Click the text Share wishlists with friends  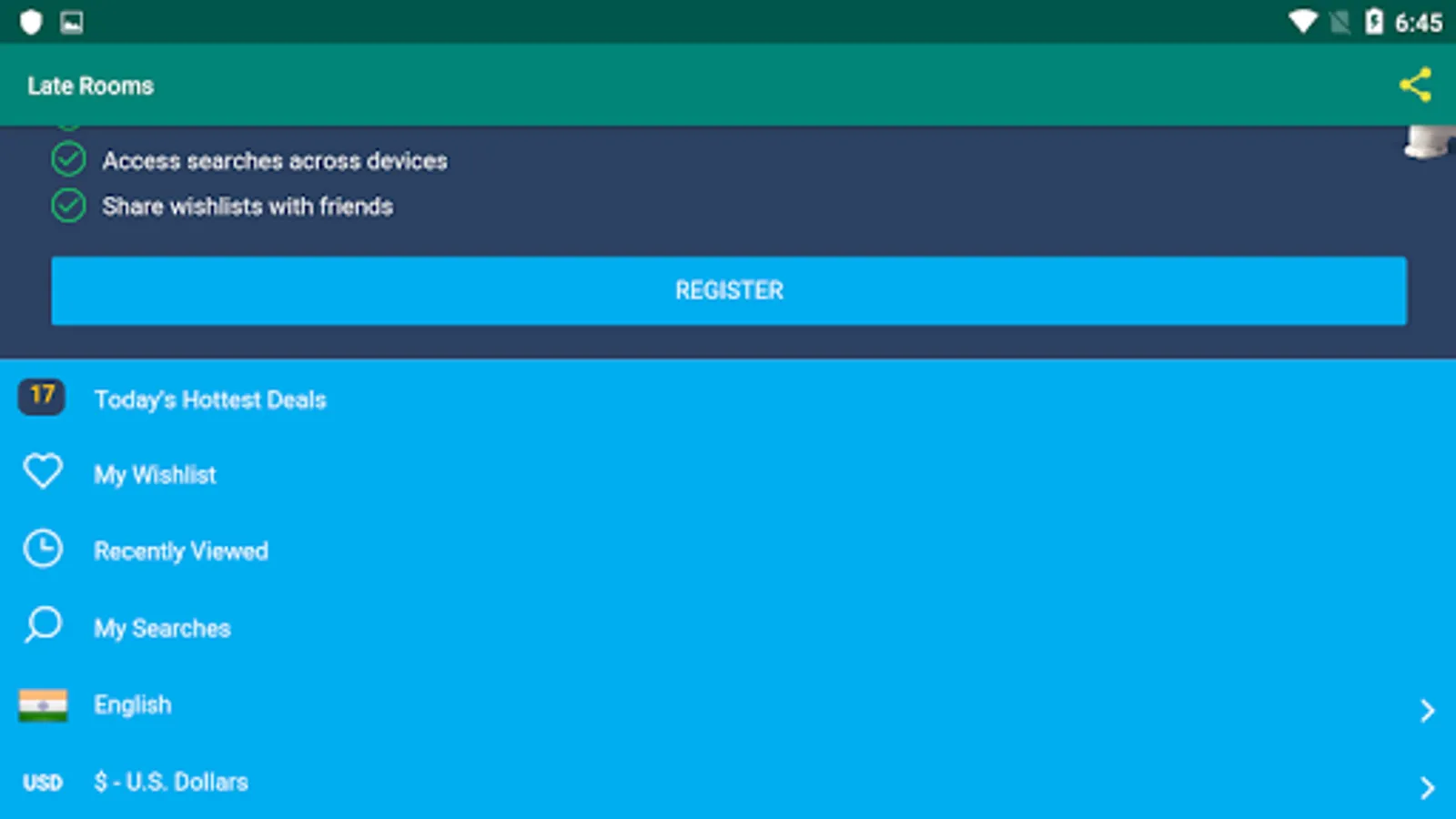tap(248, 207)
